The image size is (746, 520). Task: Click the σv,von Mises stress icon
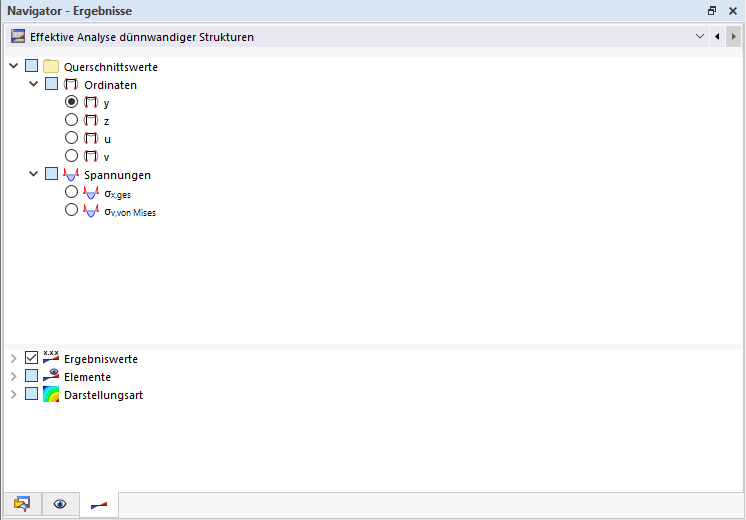coord(91,211)
